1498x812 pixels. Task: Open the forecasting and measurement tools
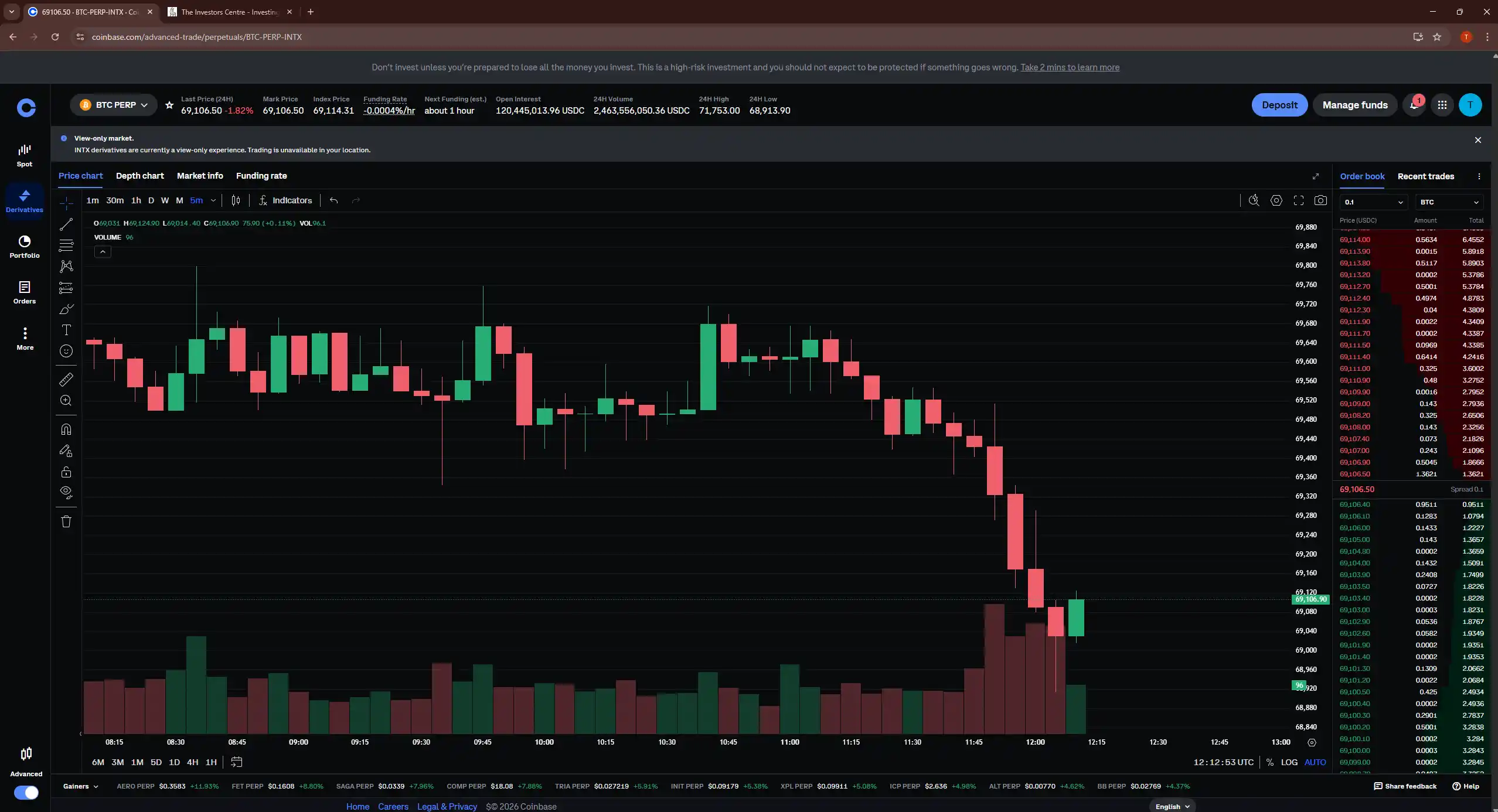click(66, 288)
